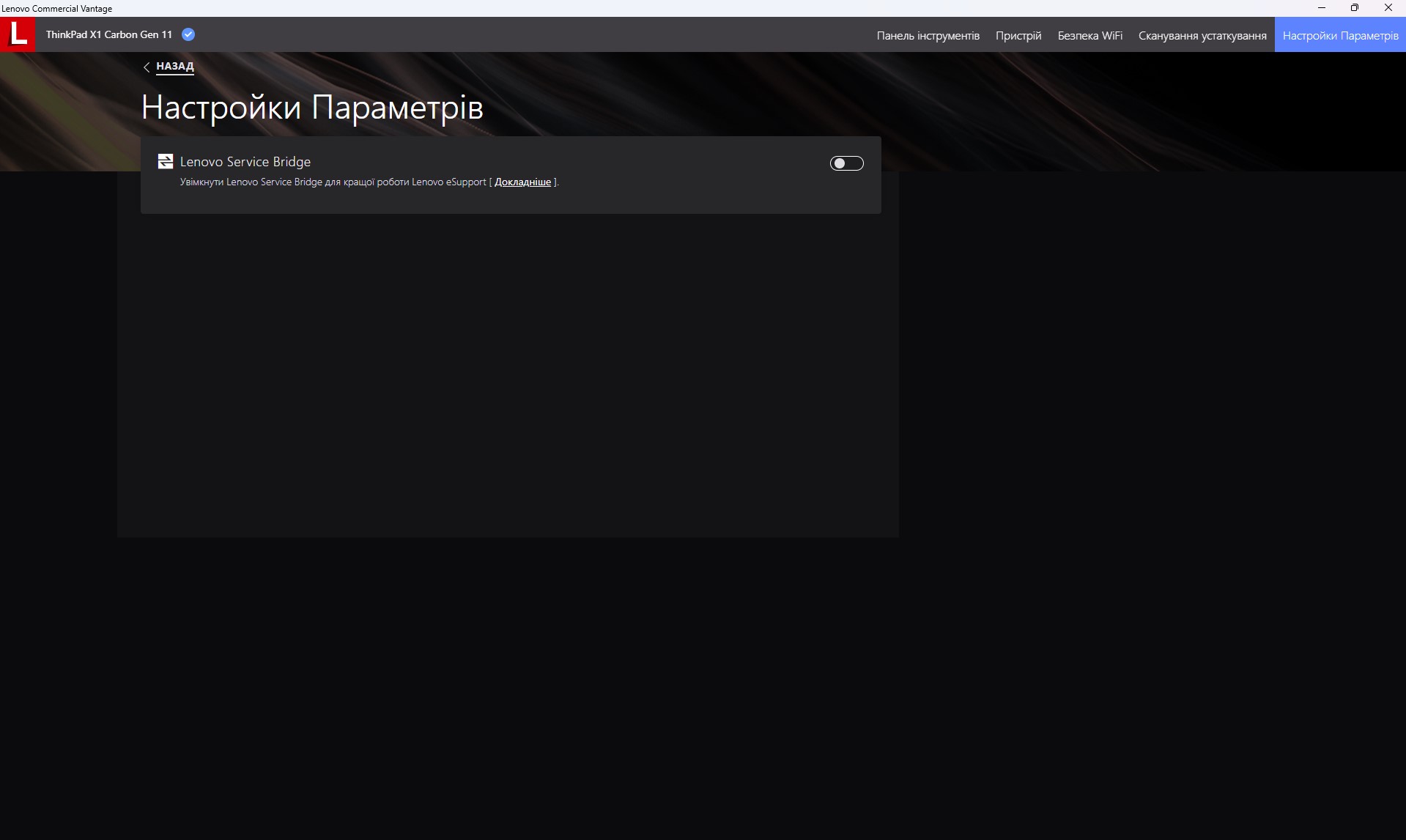Select the Настройки Параметрів tab
This screenshot has width=1406, height=840.
point(1340,35)
